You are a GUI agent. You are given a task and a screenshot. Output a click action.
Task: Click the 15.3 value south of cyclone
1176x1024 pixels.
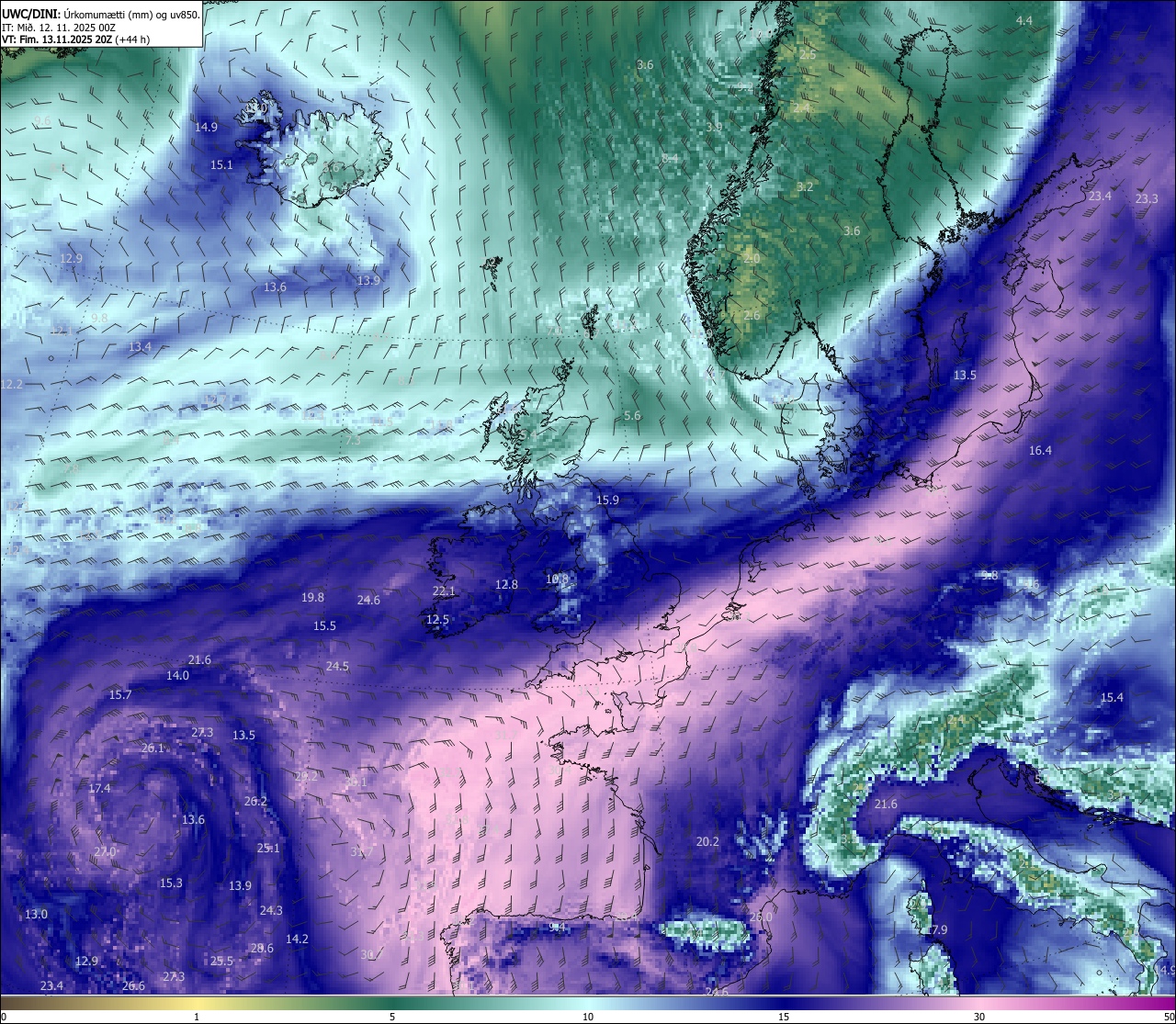click(x=171, y=883)
